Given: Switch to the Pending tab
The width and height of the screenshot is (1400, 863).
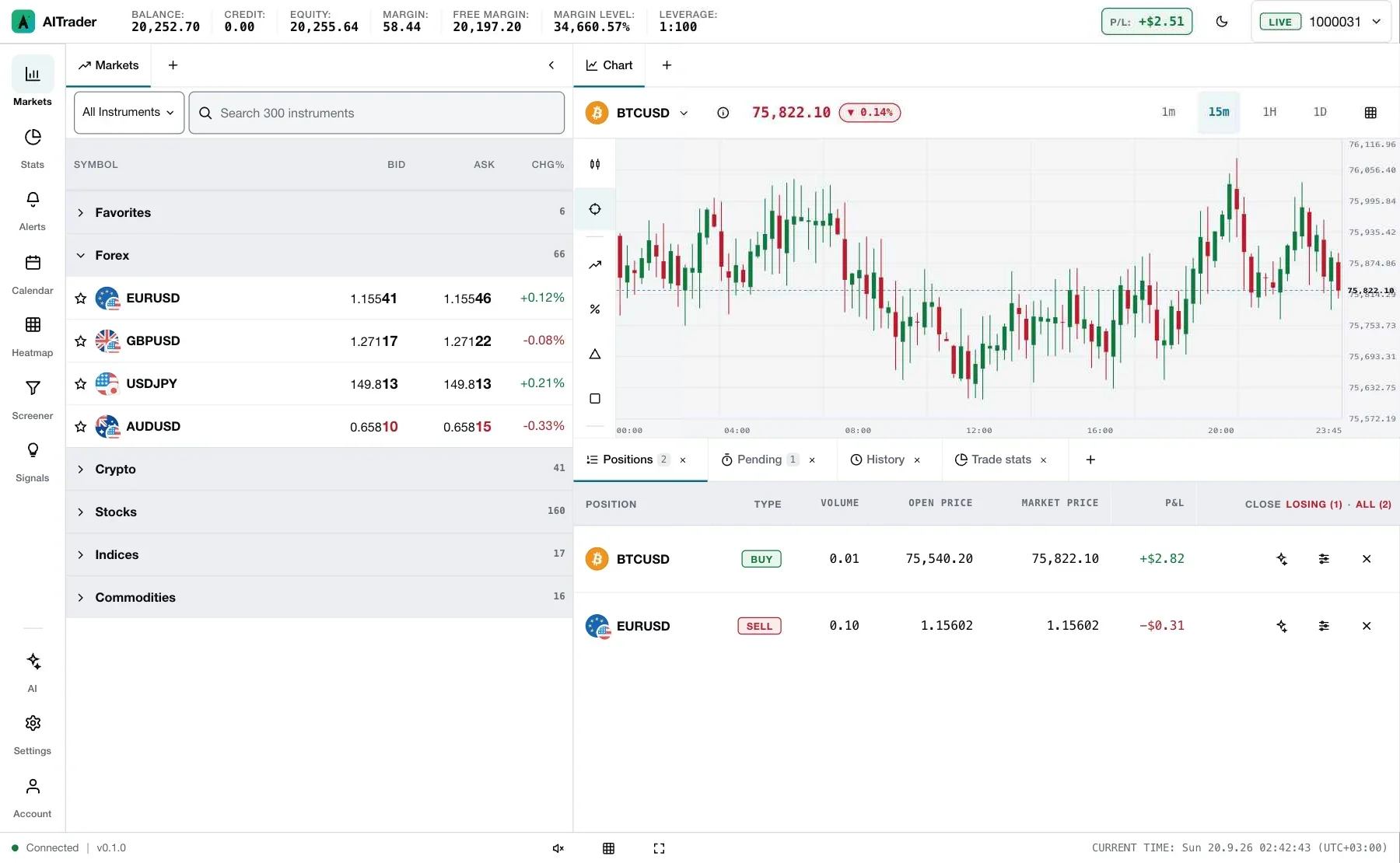Looking at the screenshot, I should point(760,459).
